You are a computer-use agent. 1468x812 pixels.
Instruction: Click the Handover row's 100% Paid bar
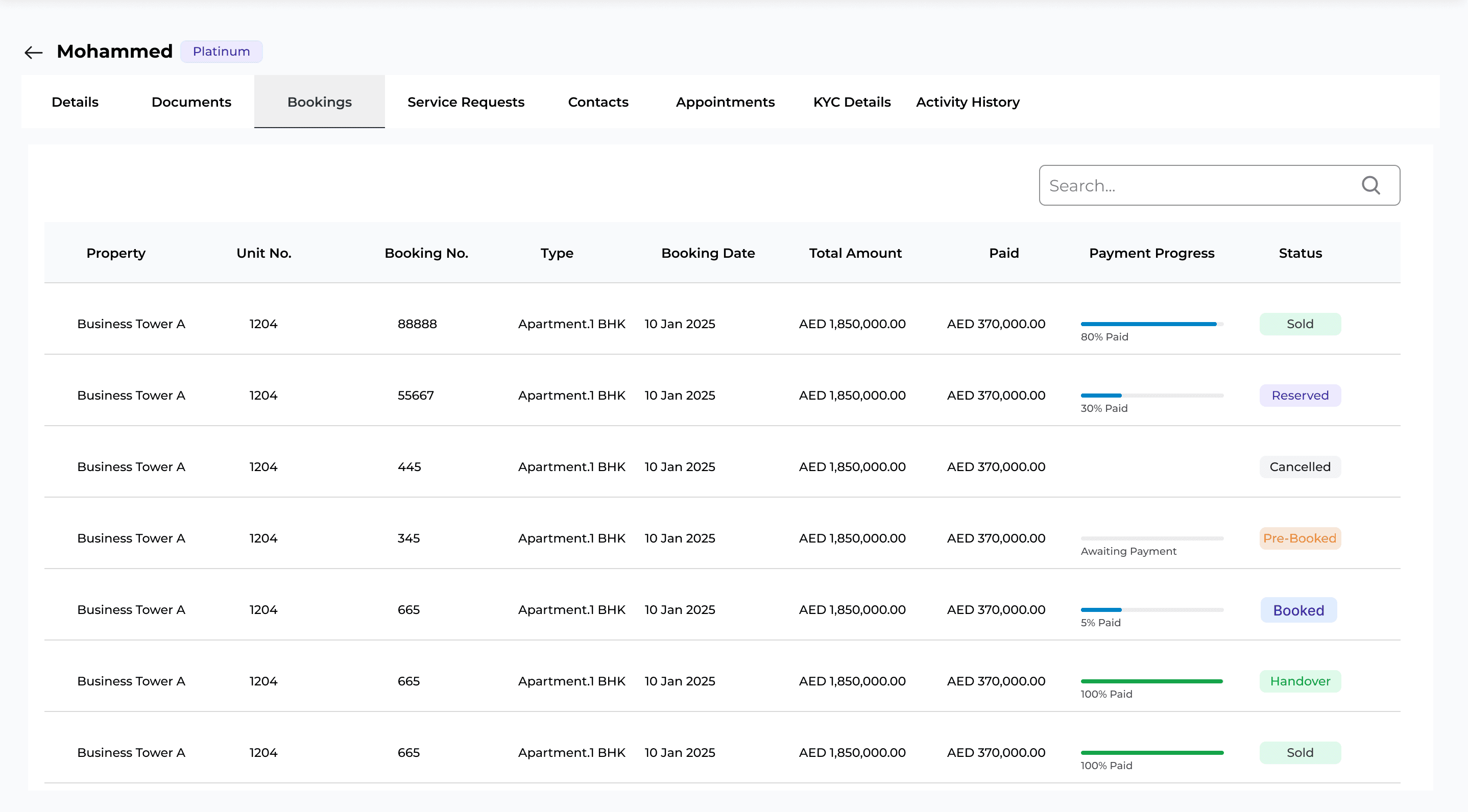click(x=1152, y=681)
